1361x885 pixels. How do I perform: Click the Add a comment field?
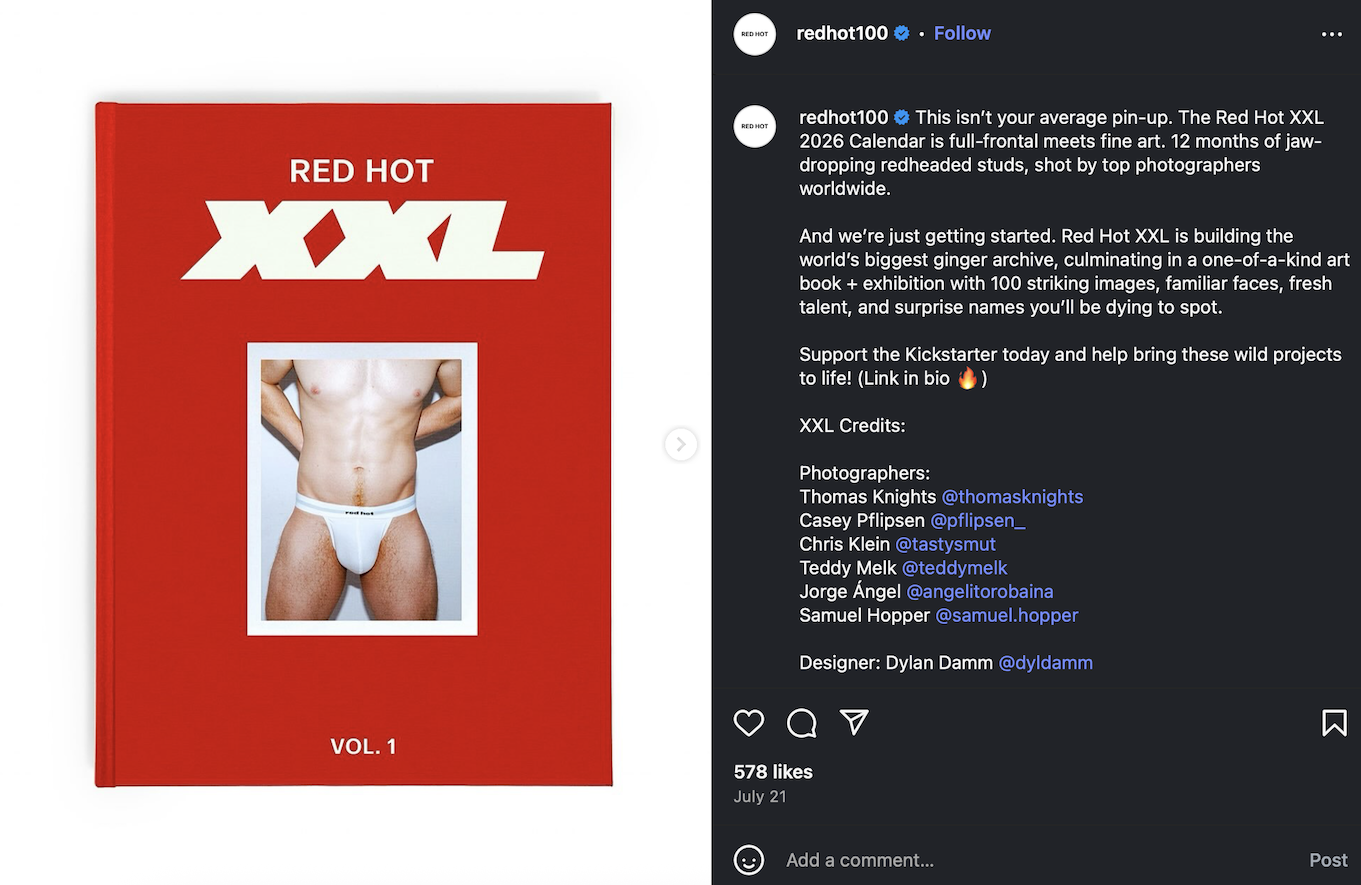point(1040,860)
